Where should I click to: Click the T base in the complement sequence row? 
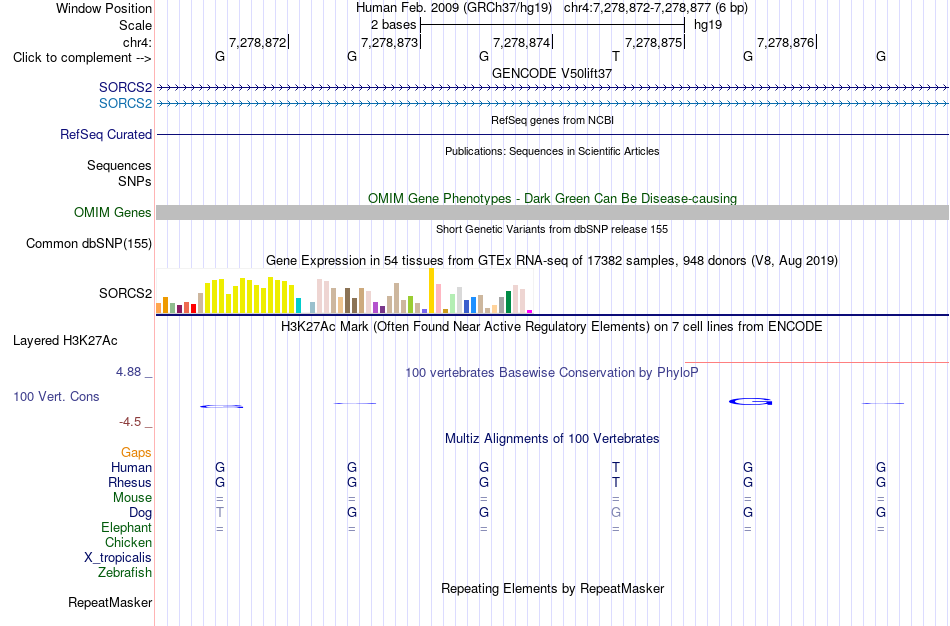616,57
